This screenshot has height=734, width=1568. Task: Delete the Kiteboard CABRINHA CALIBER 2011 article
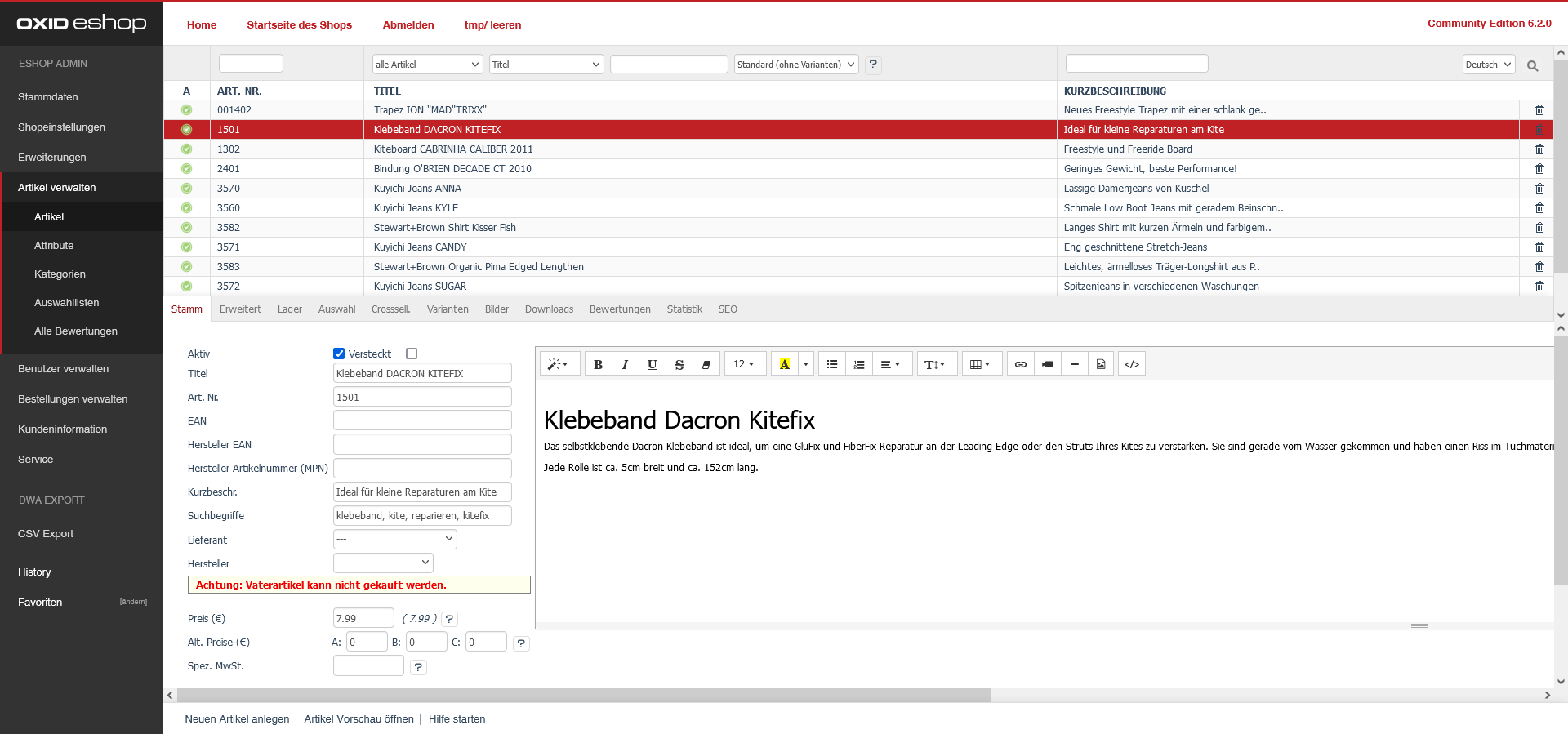1539,149
